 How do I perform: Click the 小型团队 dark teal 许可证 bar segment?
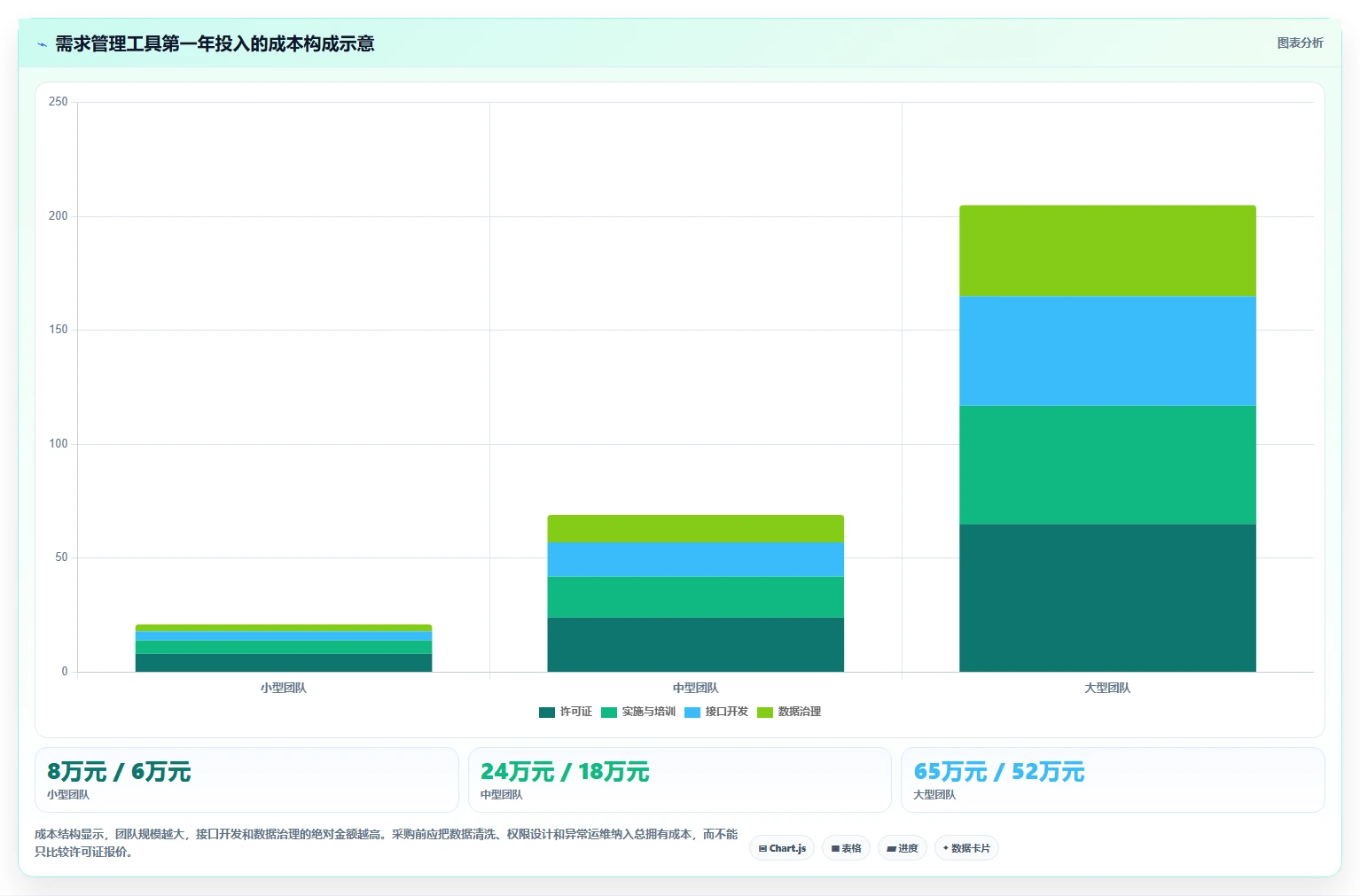(x=284, y=663)
